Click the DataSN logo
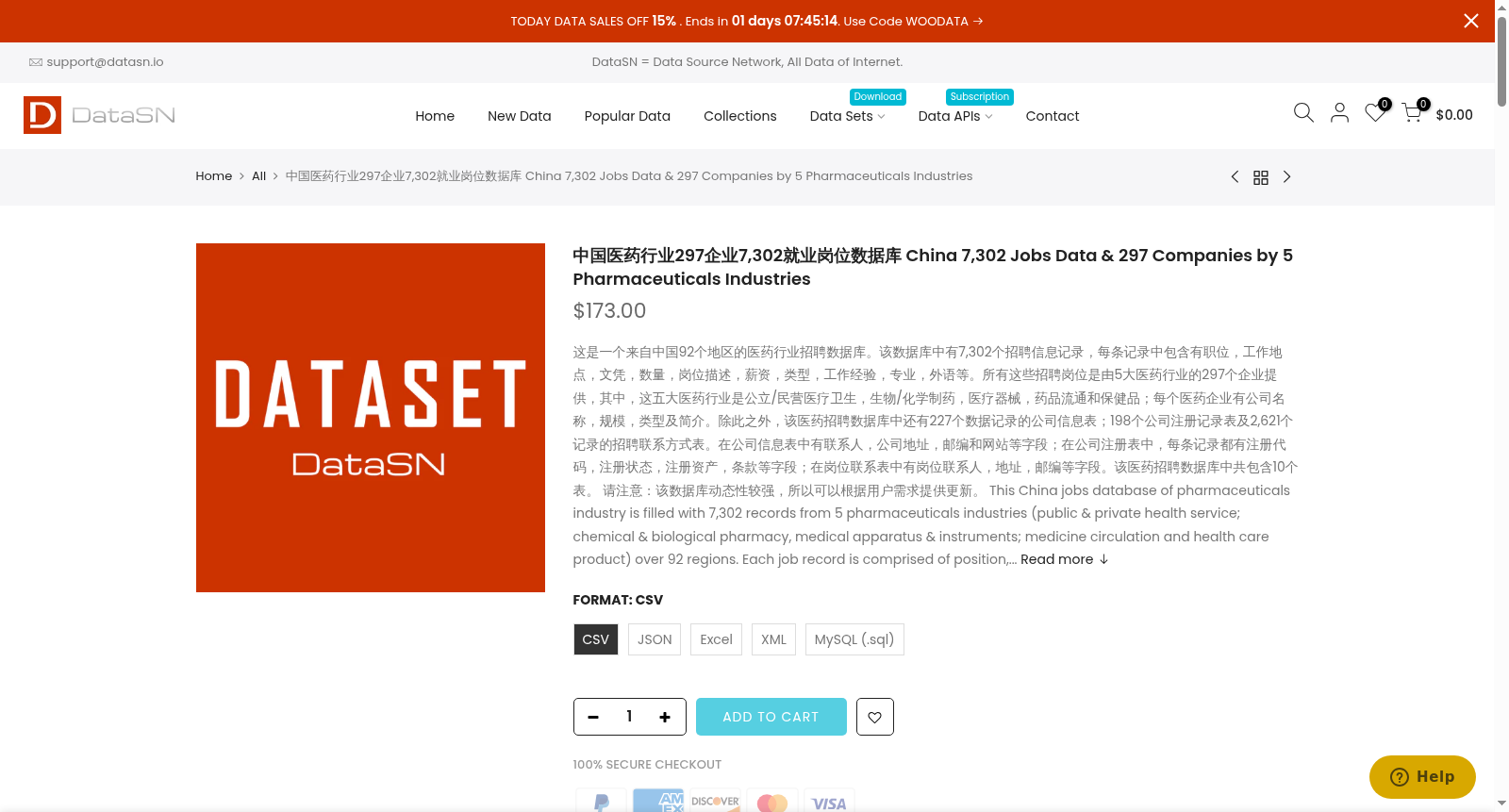Image resolution: width=1509 pixels, height=812 pixels. [99, 115]
